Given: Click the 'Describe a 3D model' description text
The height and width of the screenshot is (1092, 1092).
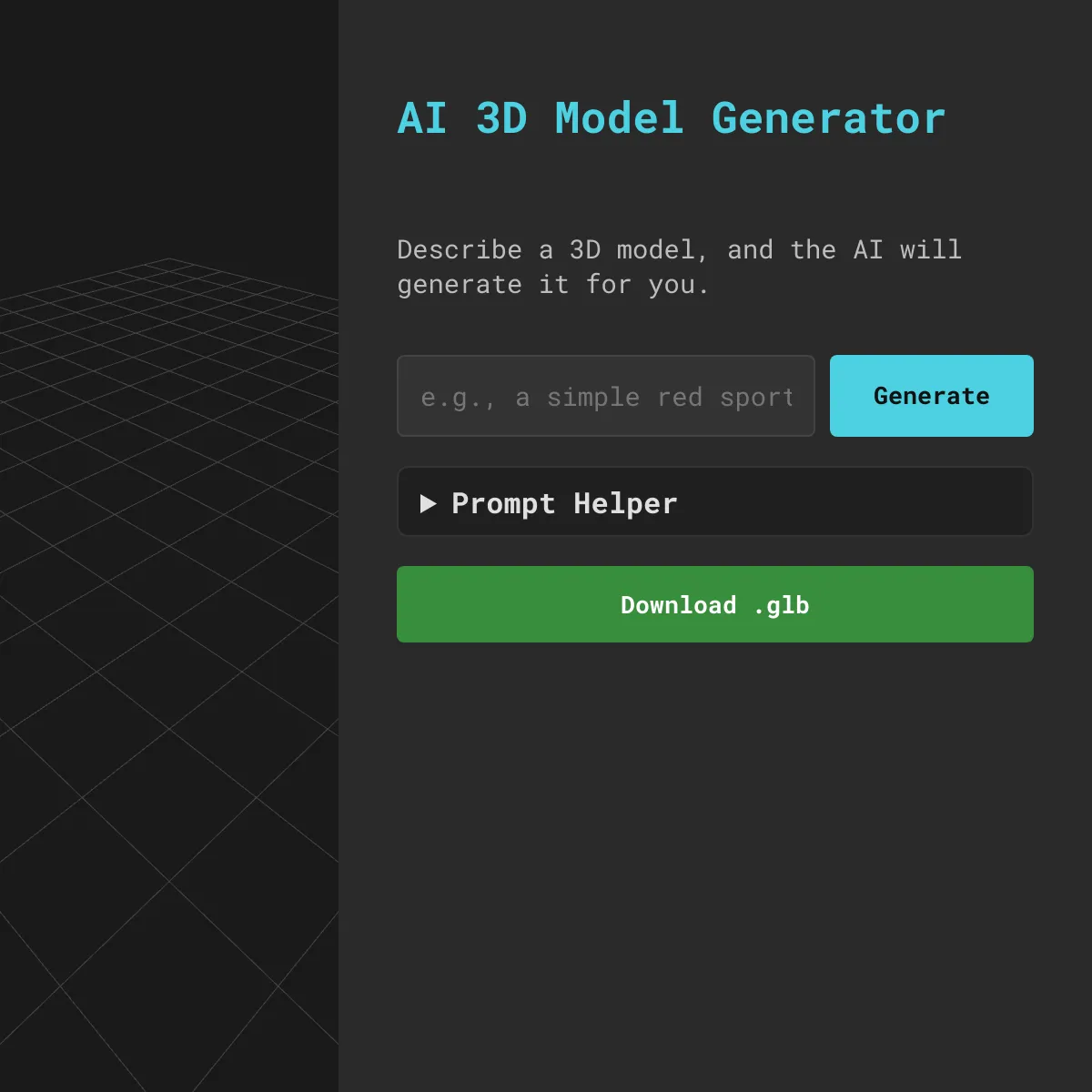Looking at the screenshot, I should [679, 267].
